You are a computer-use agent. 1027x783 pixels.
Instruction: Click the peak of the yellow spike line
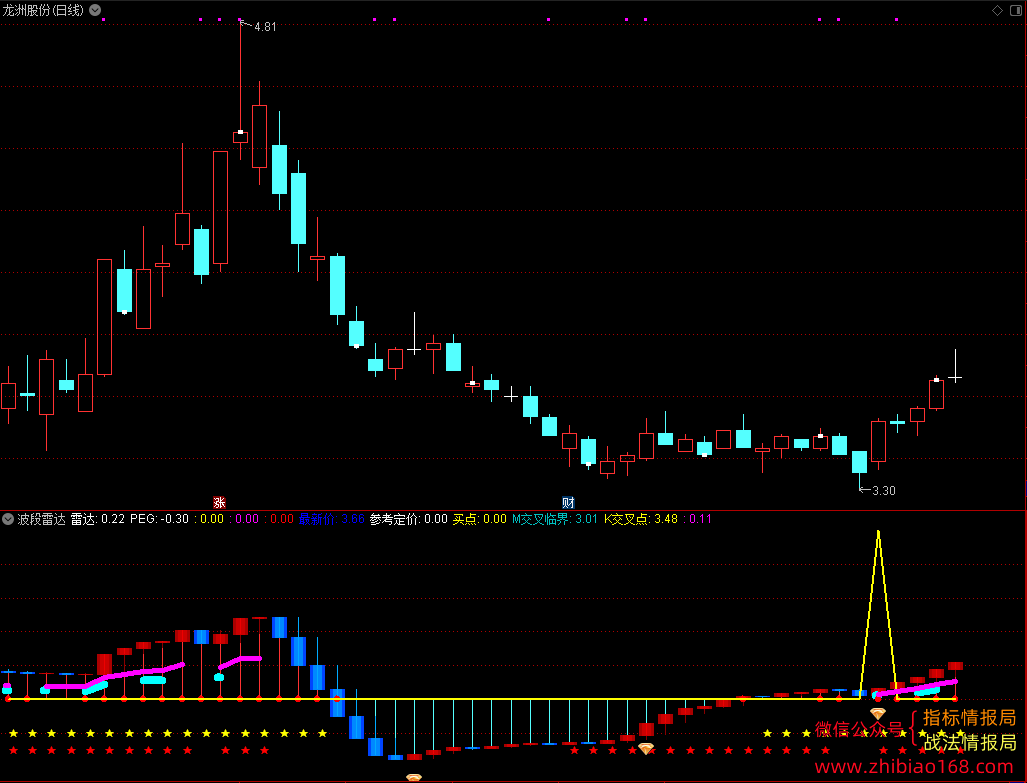[x=878, y=532]
